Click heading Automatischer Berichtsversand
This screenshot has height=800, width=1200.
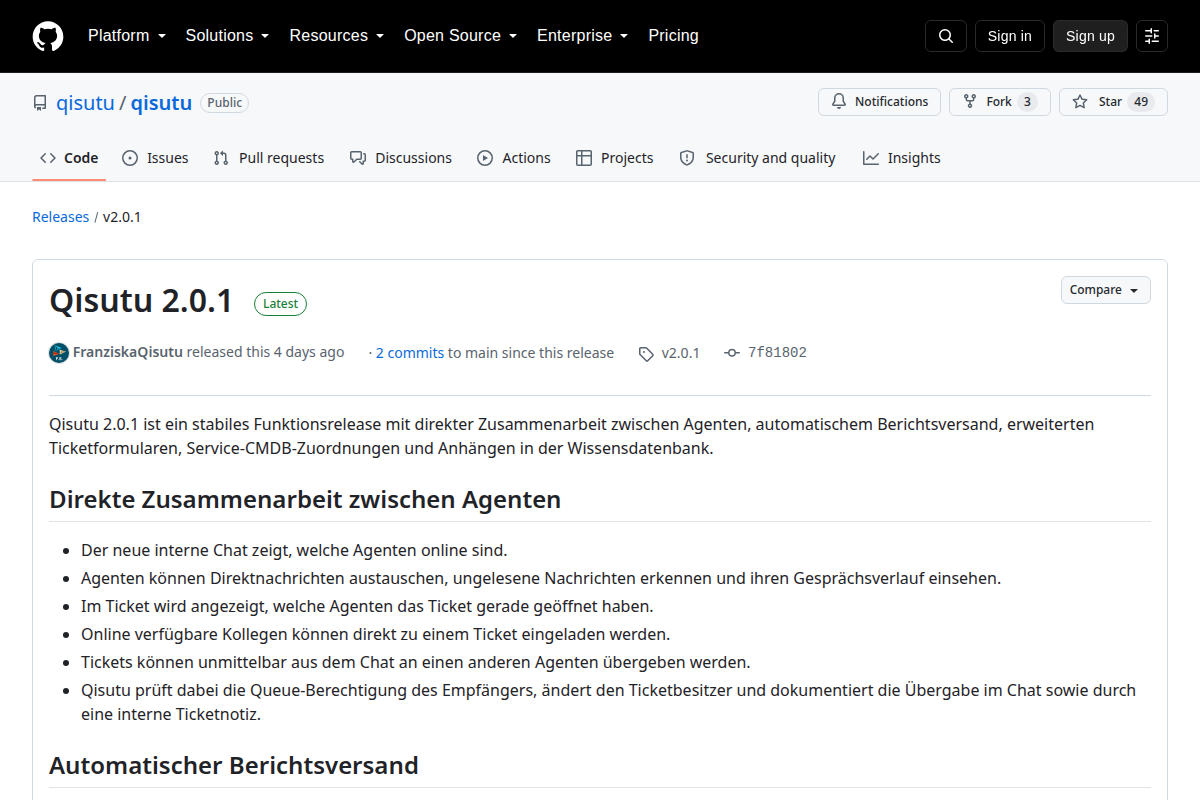pyautogui.click(x=234, y=765)
